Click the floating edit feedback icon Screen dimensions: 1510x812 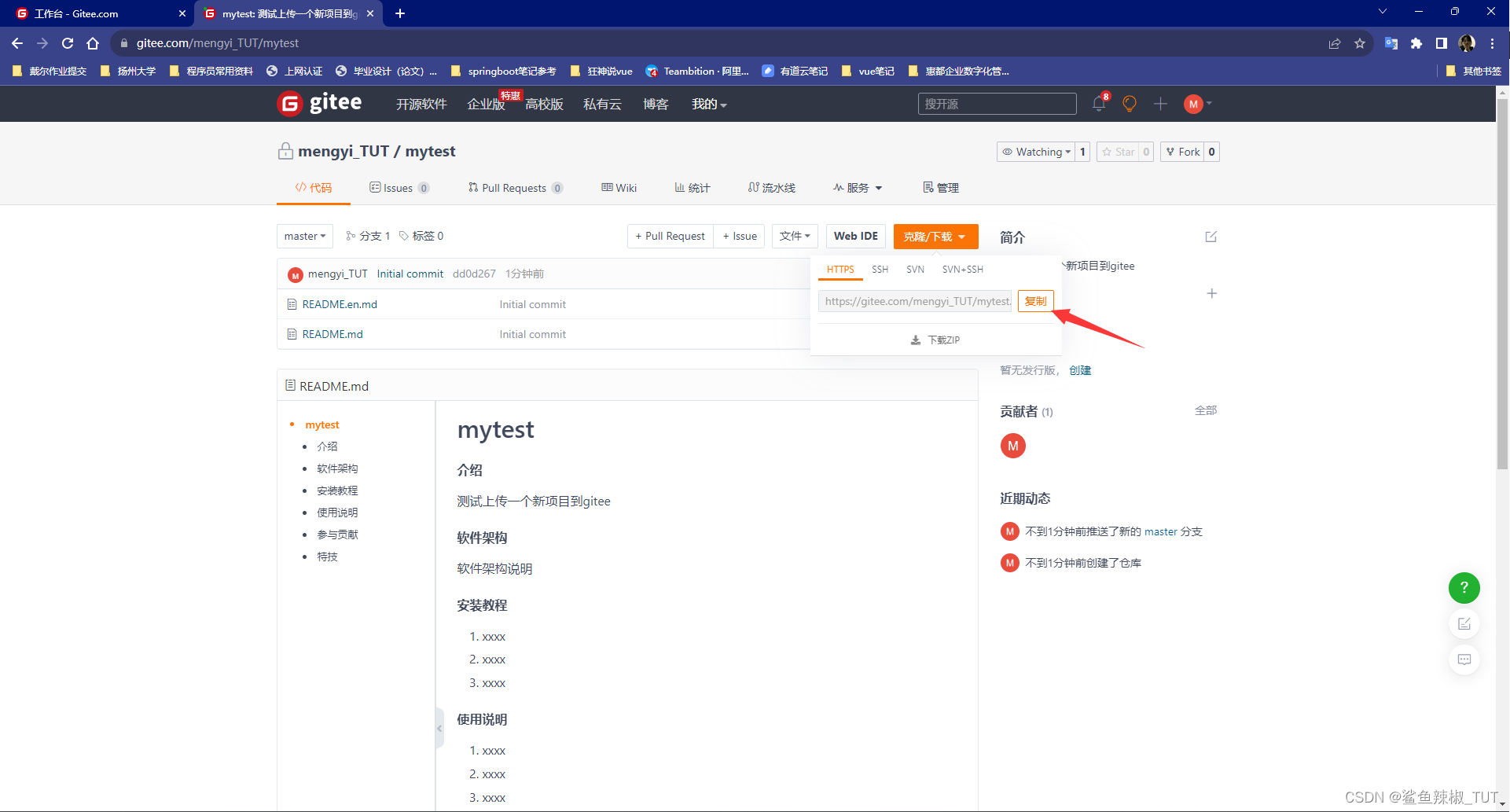click(1464, 623)
